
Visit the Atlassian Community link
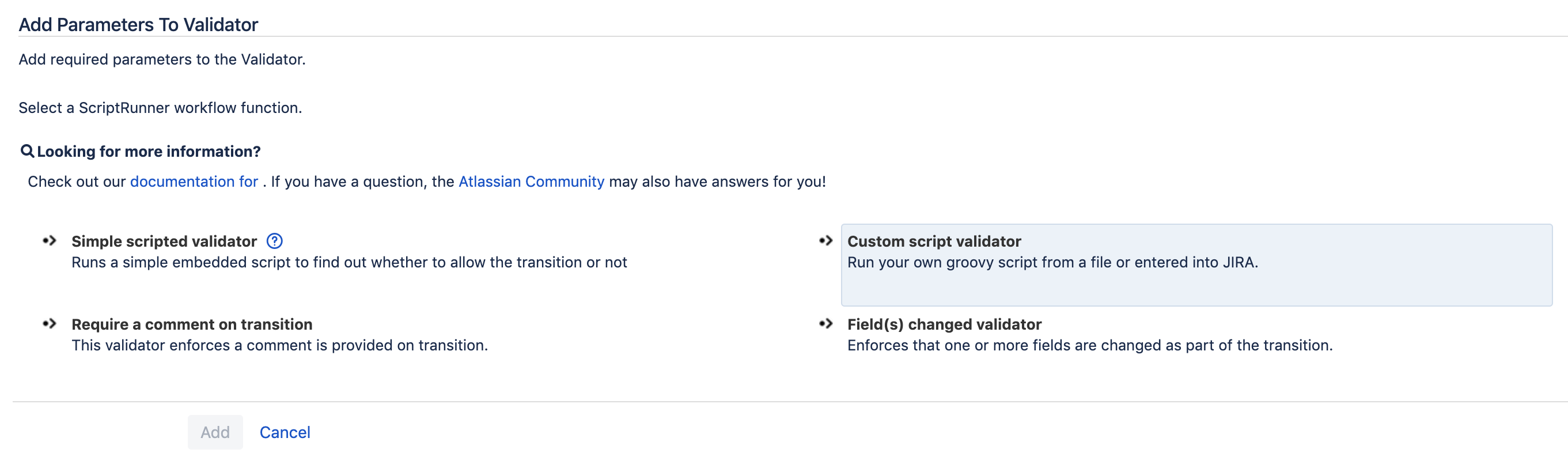(x=531, y=182)
